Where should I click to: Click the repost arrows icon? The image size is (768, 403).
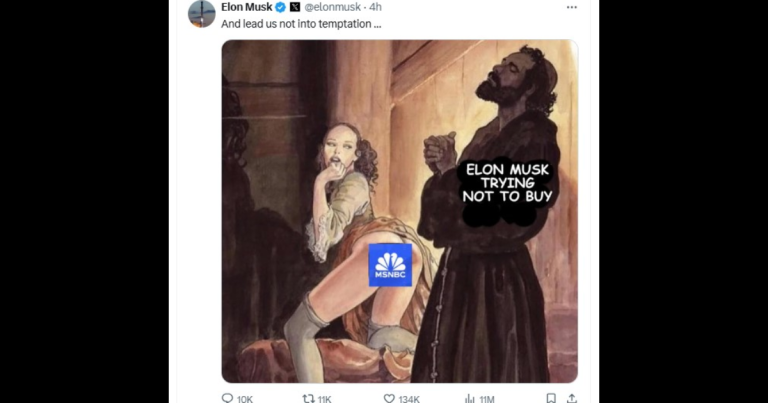(308, 399)
